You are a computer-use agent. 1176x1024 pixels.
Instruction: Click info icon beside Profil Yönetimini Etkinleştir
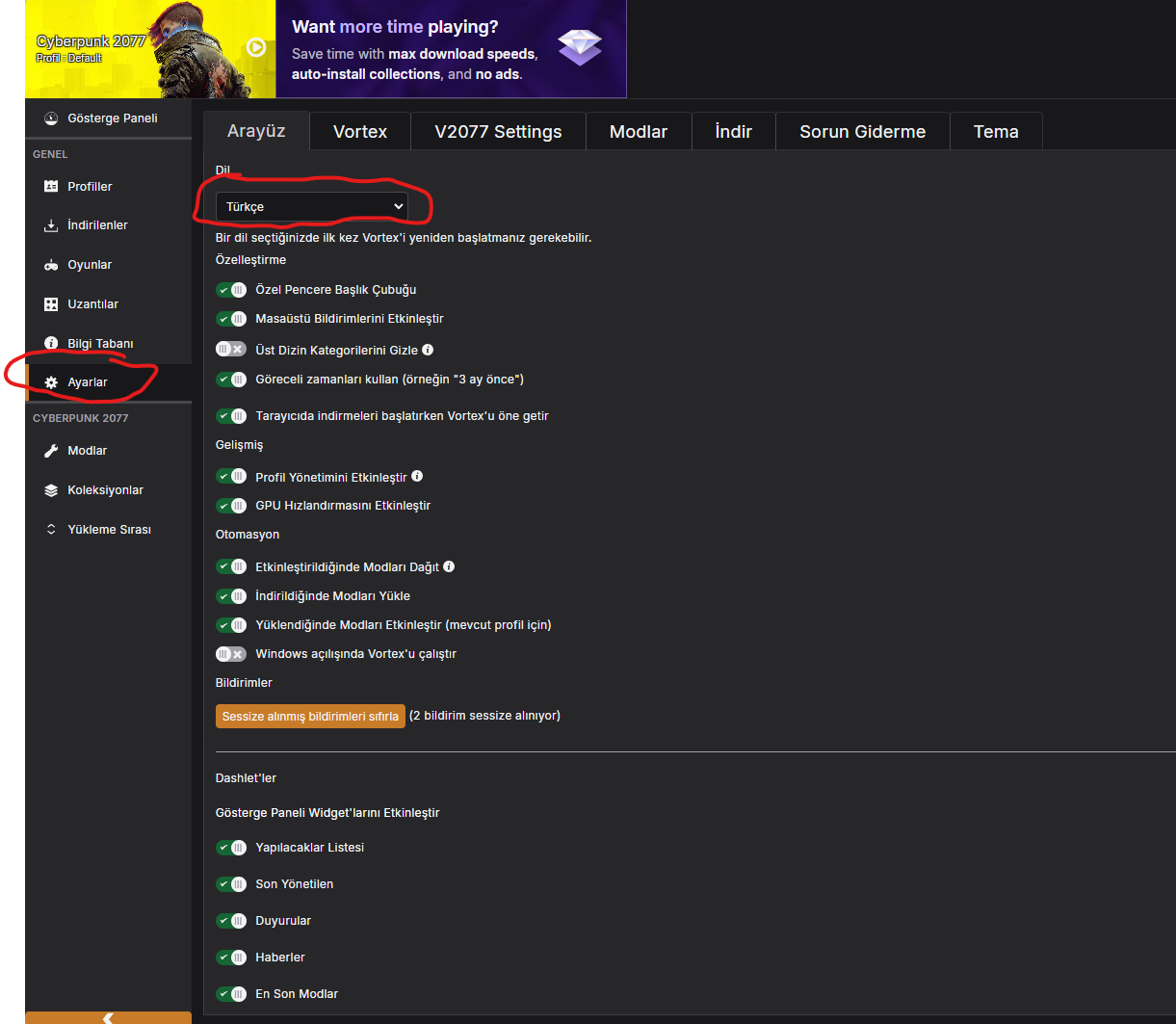click(x=417, y=477)
